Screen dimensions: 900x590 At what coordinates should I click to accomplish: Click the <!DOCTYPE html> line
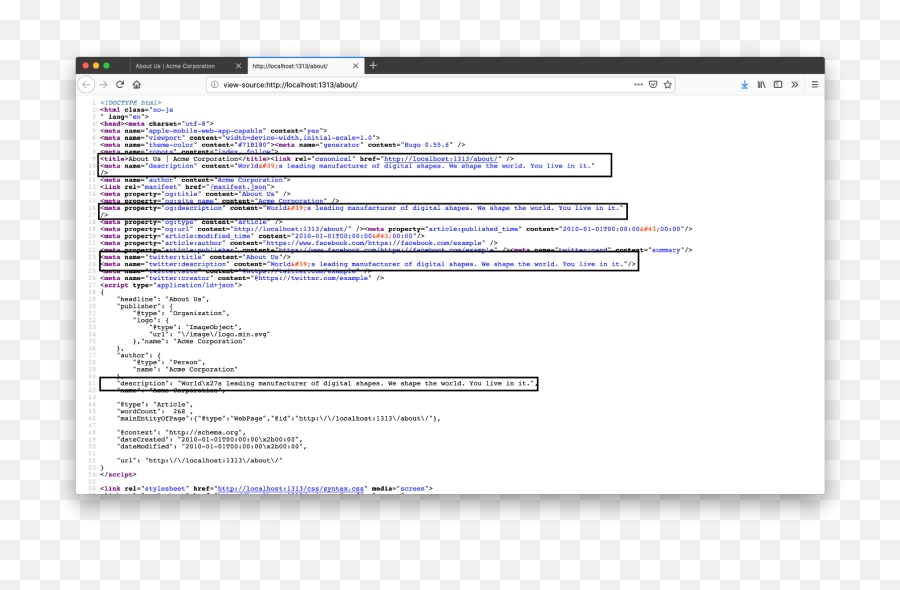tap(131, 103)
